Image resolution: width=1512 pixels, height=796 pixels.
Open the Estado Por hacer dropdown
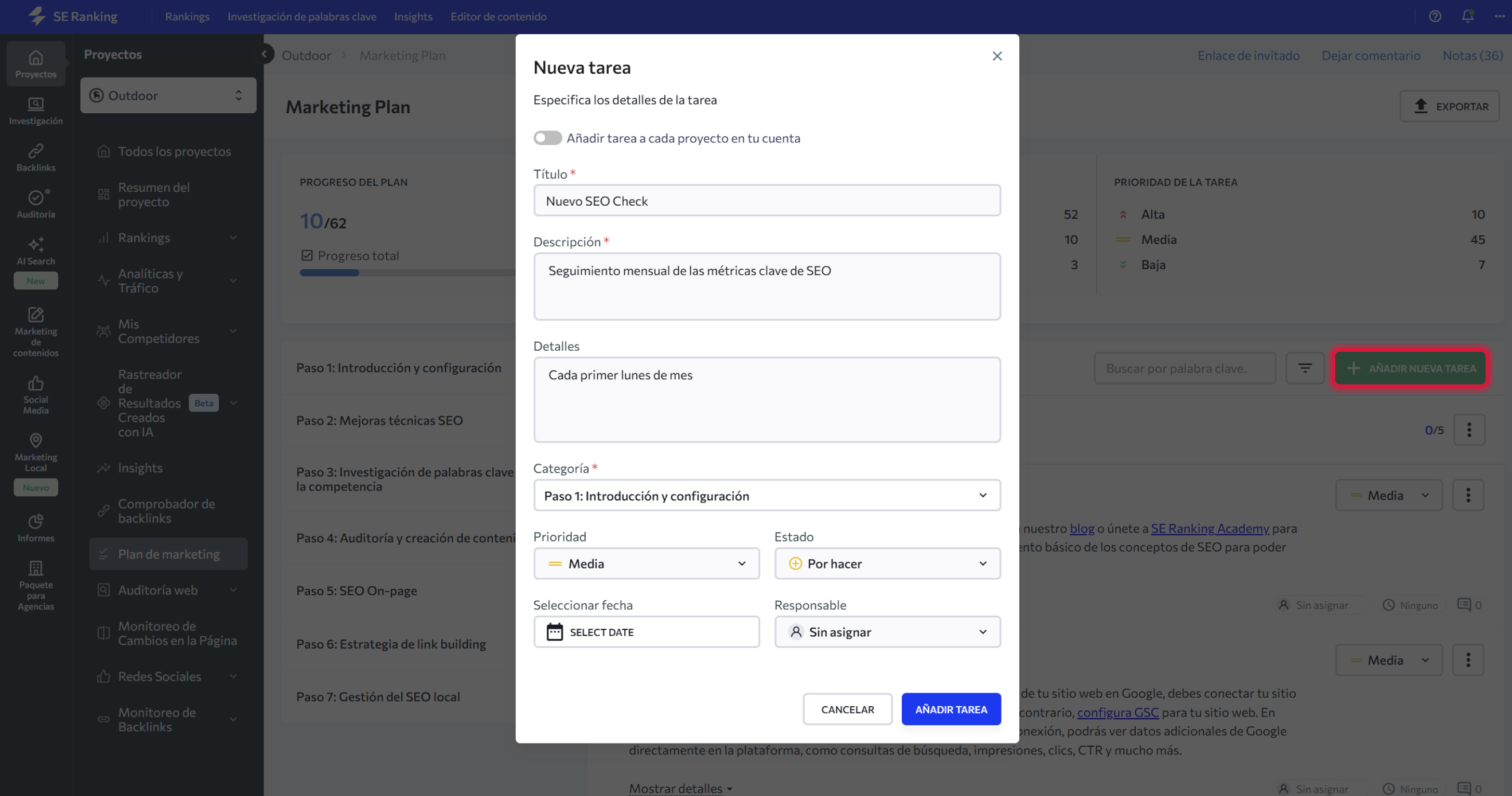point(887,563)
